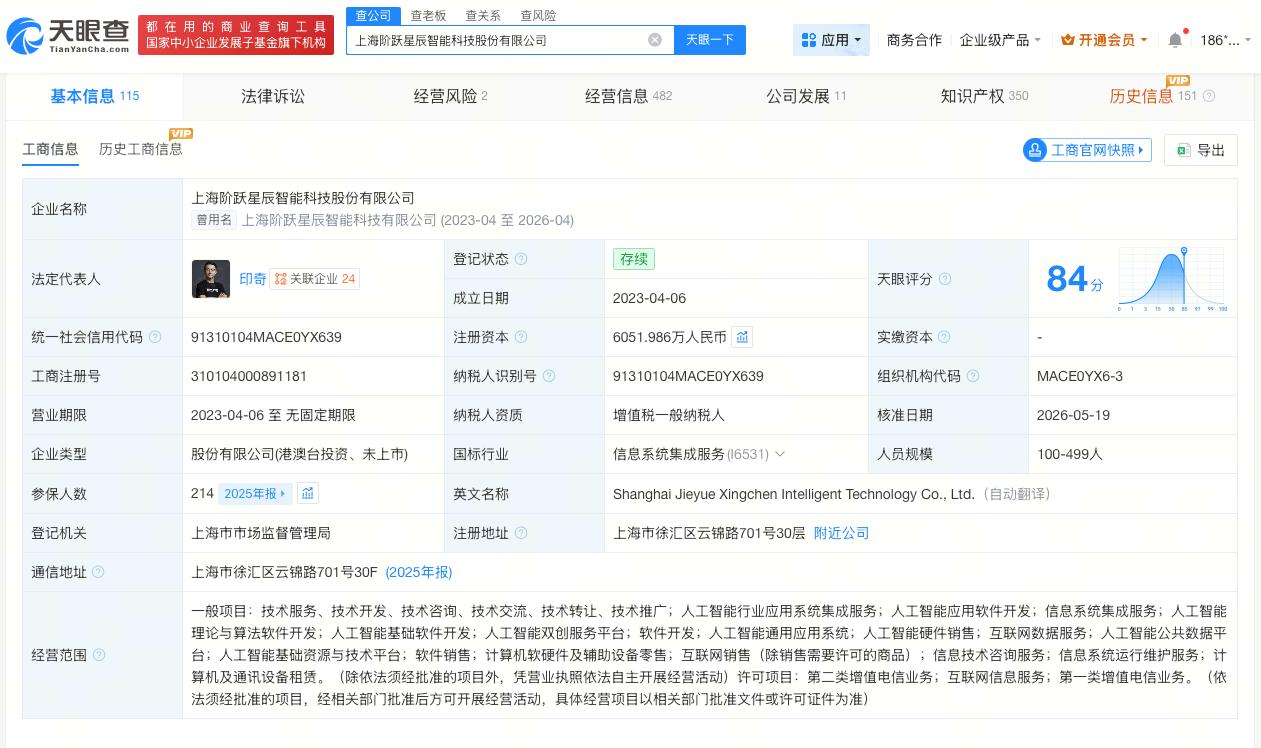Click help icon next to 组织机构代码

click(973, 376)
